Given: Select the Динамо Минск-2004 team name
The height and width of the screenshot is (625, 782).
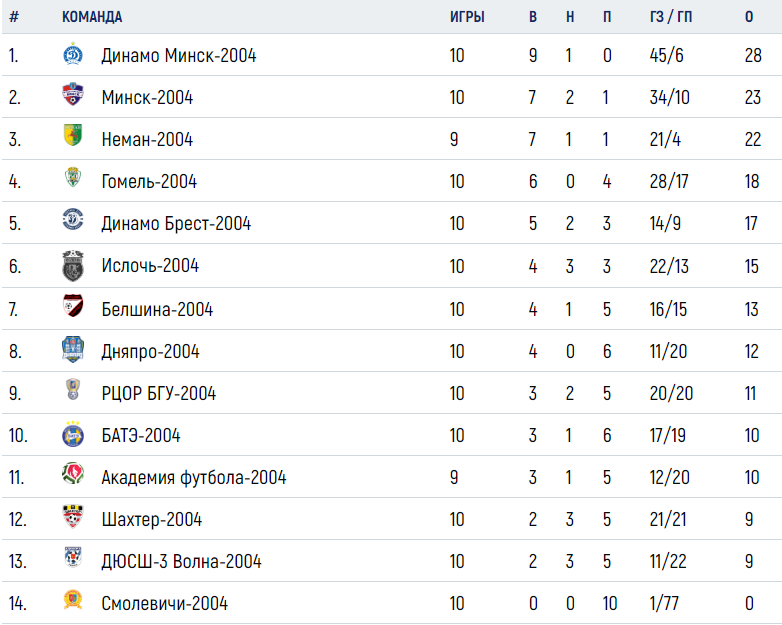Looking at the screenshot, I should click(x=179, y=55).
